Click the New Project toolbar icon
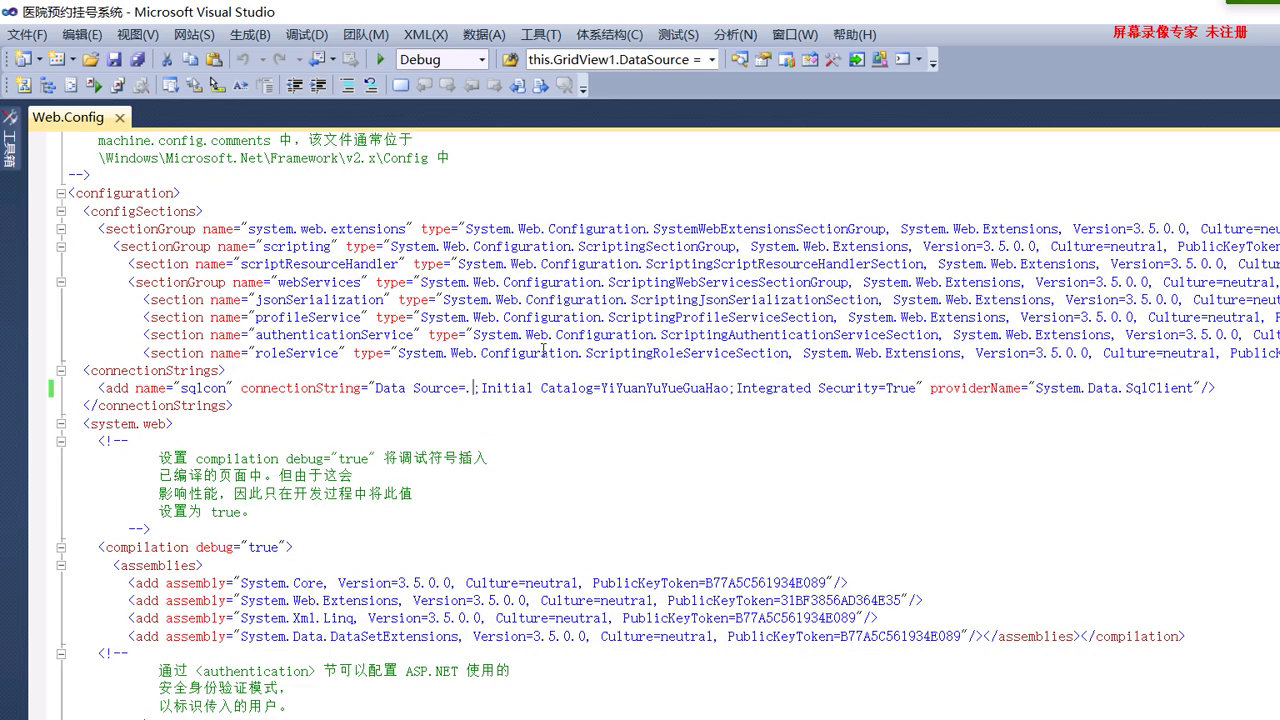The height and width of the screenshot is (720, 1280). click(x=23, y=60)
